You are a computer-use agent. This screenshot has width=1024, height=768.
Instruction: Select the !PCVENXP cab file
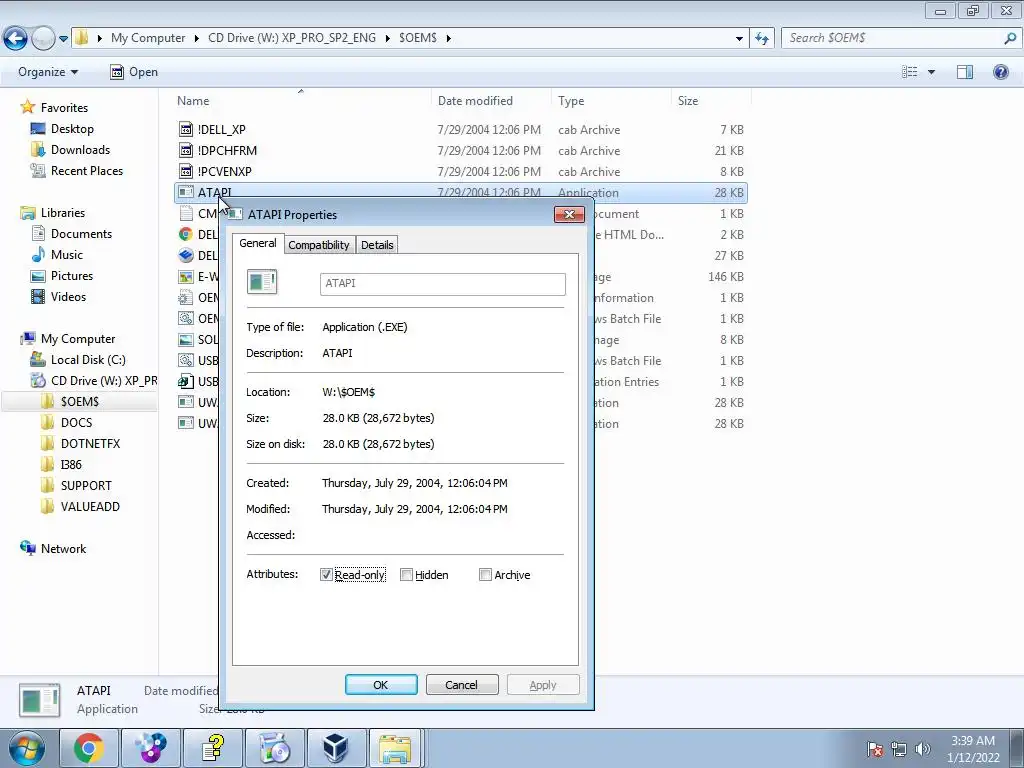point(461,171)
